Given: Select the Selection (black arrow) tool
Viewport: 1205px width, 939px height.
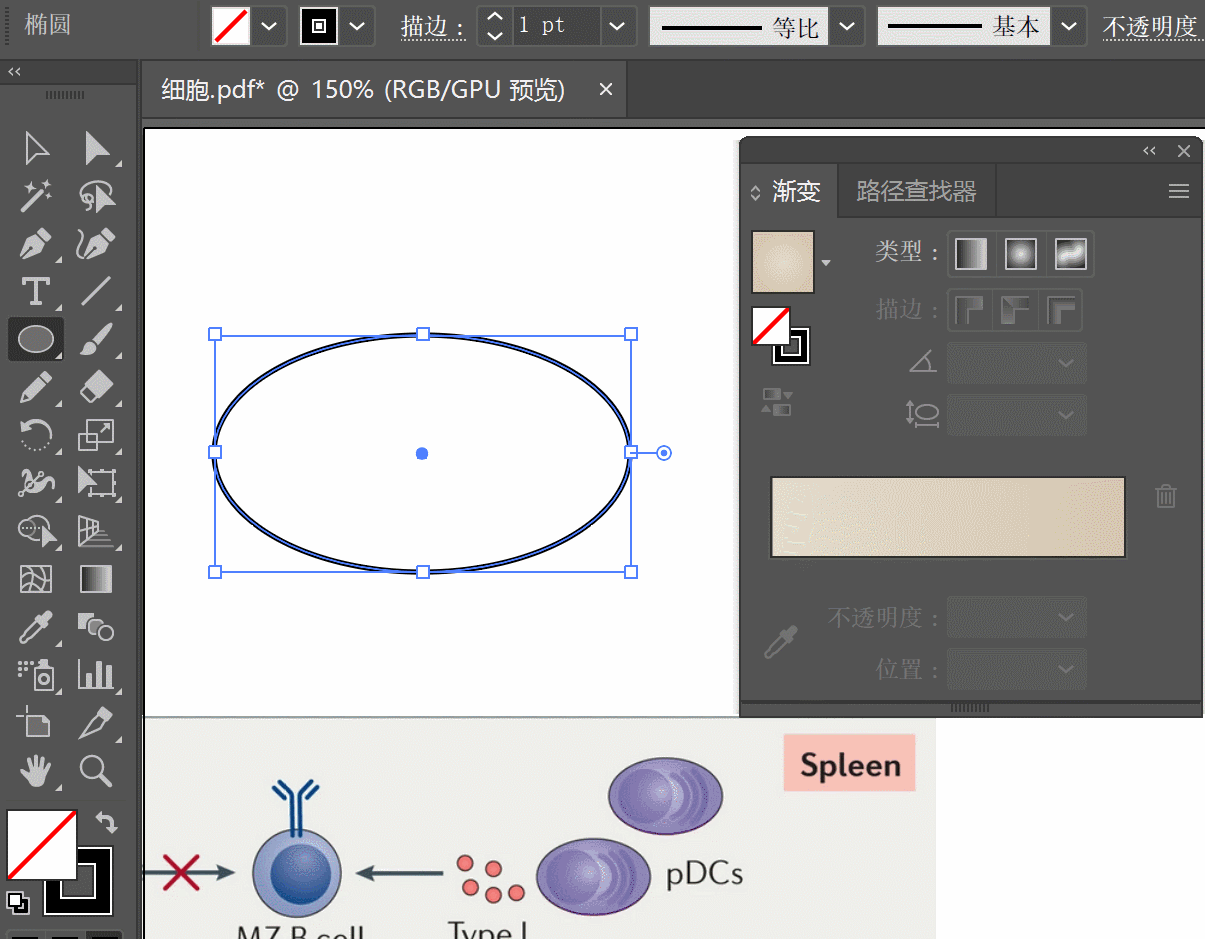Looking at the screenshot, I should pyautogui.click(x=37, y=149).
